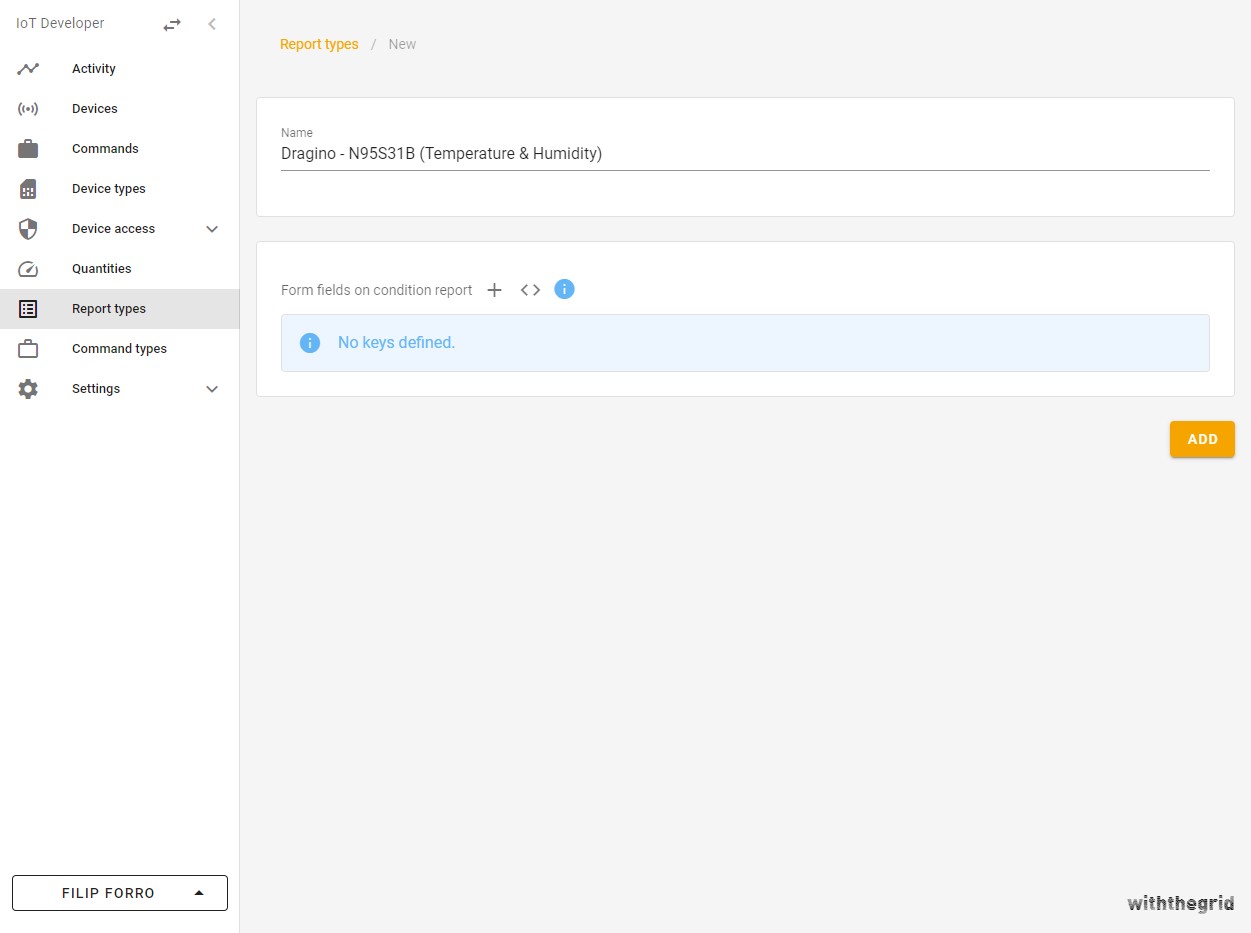Click the Activity trend line icon
Viewport: 1251px width, 933px height.
[28, 69]
